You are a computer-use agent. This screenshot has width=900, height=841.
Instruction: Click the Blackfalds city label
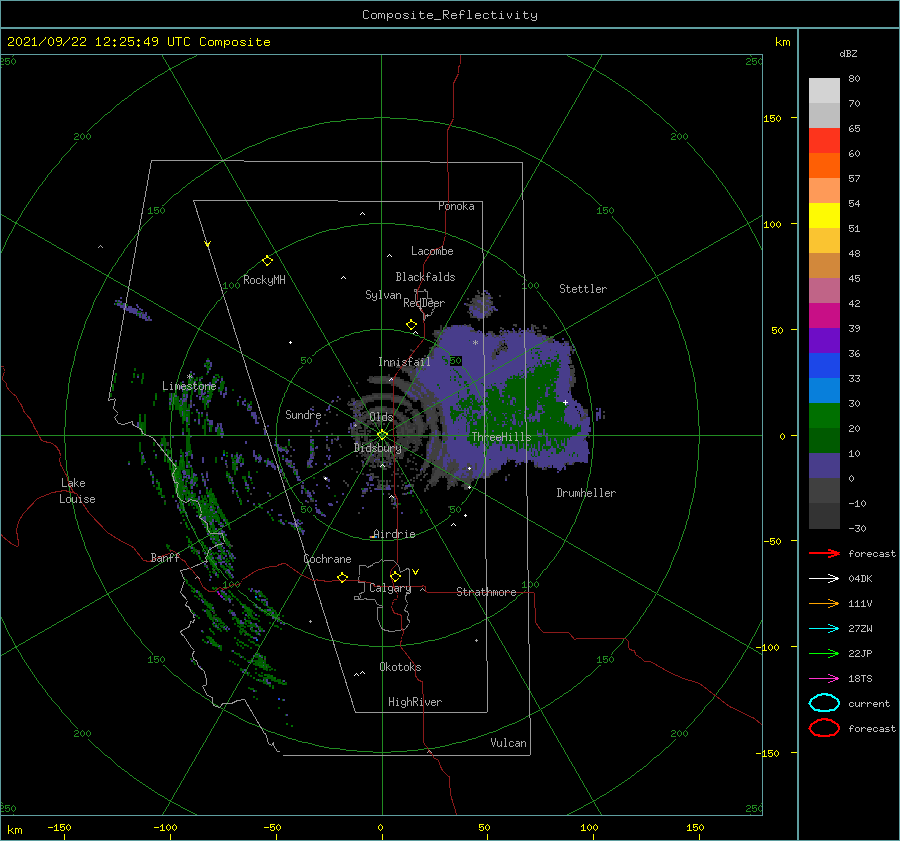tap(425, 277)
